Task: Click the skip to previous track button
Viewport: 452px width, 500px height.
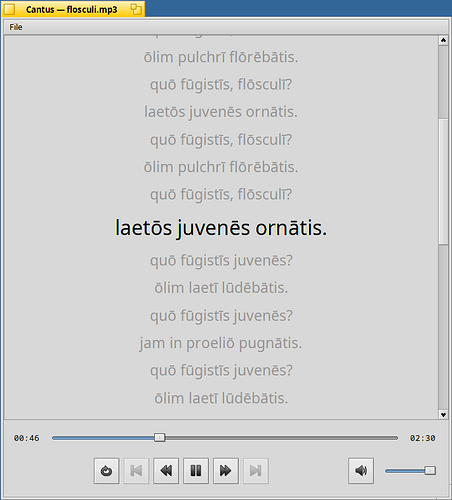Action: pyautogui.click(x=136, y=471)
